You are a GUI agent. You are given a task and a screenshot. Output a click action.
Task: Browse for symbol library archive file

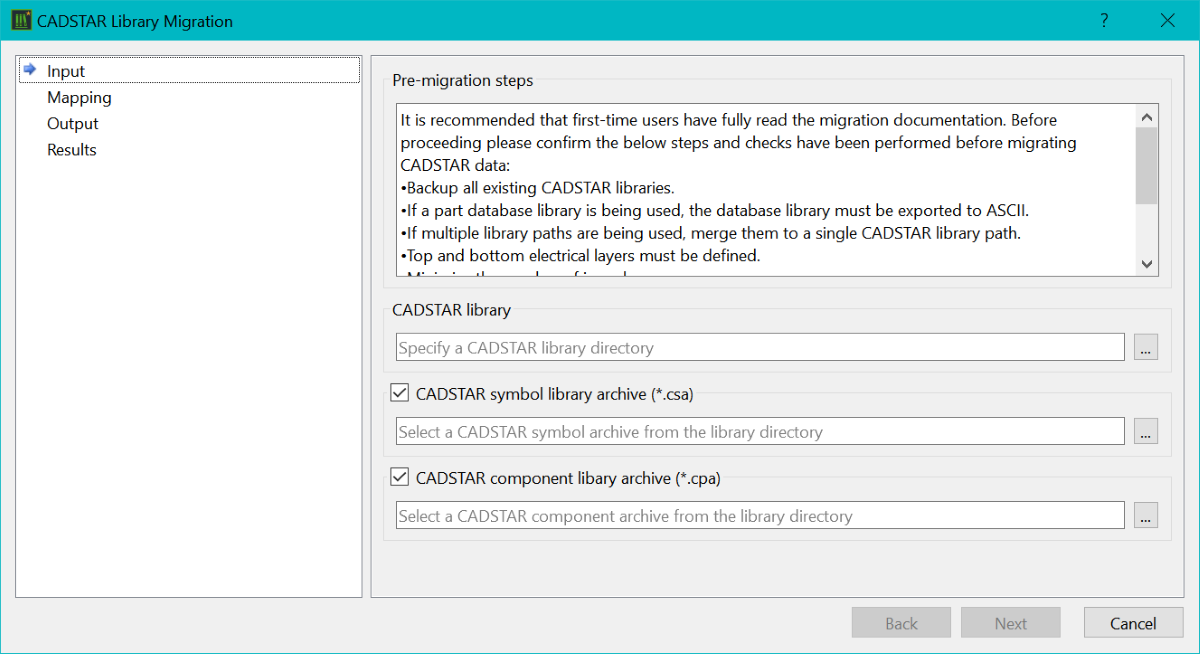[x=1146, y=432]
